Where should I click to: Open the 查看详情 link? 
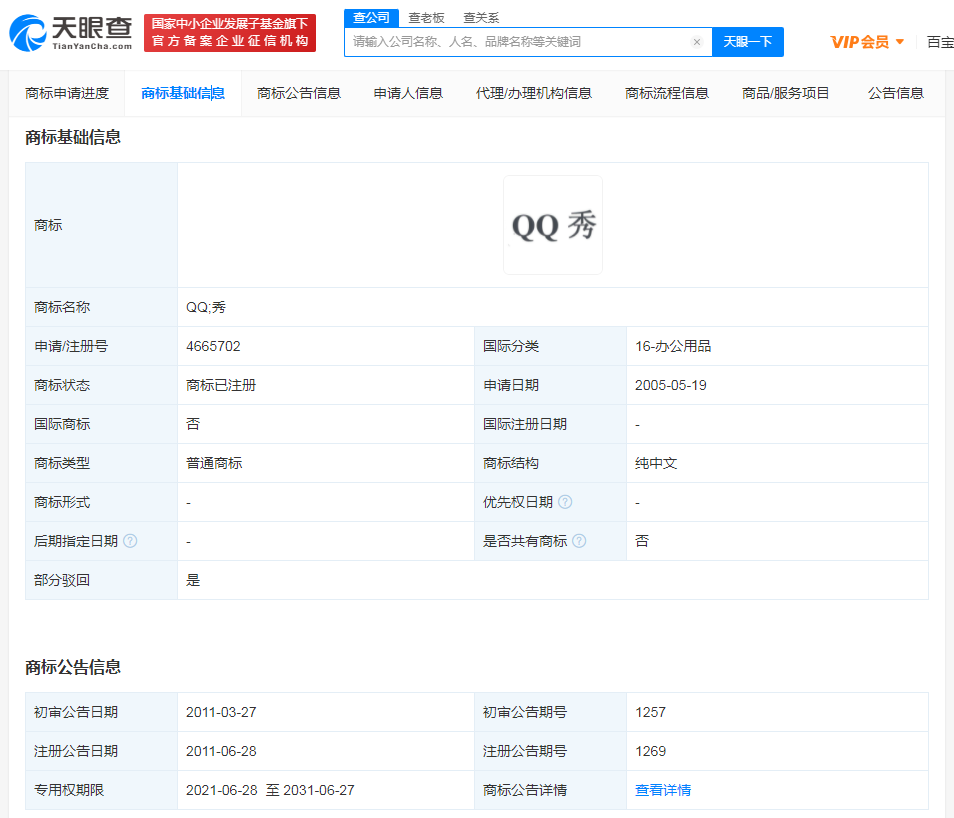(663, 790)
